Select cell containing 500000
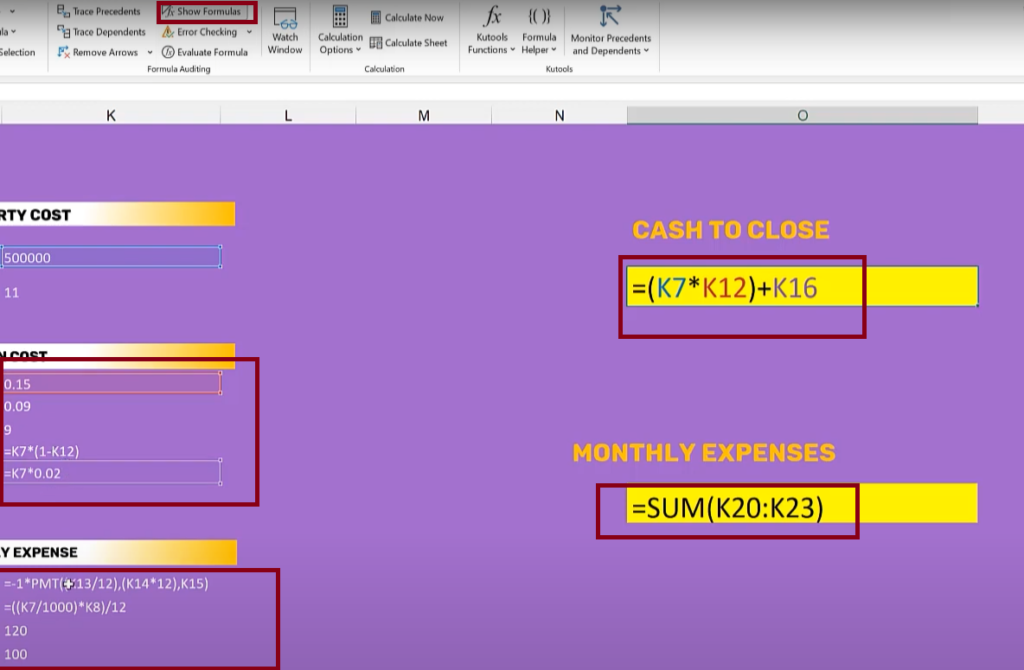Viewport: 1024px width, 670px height. (x=111, y=257)
